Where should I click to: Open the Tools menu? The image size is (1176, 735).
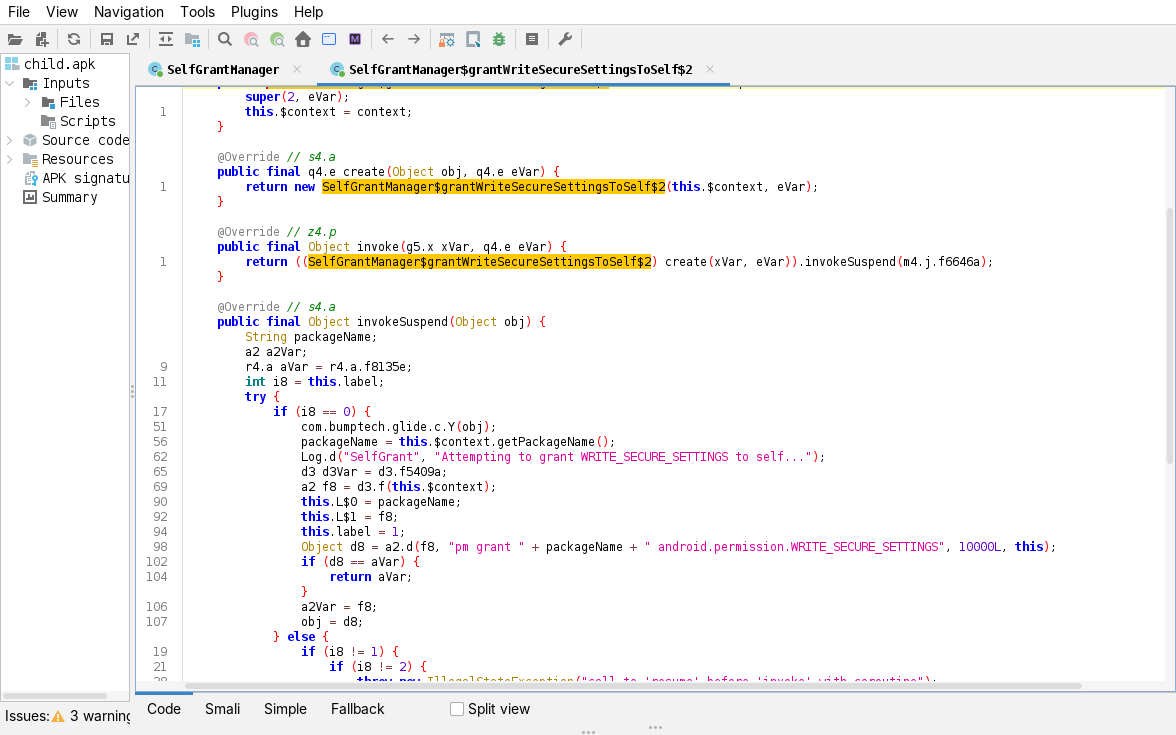pos(197,12)
